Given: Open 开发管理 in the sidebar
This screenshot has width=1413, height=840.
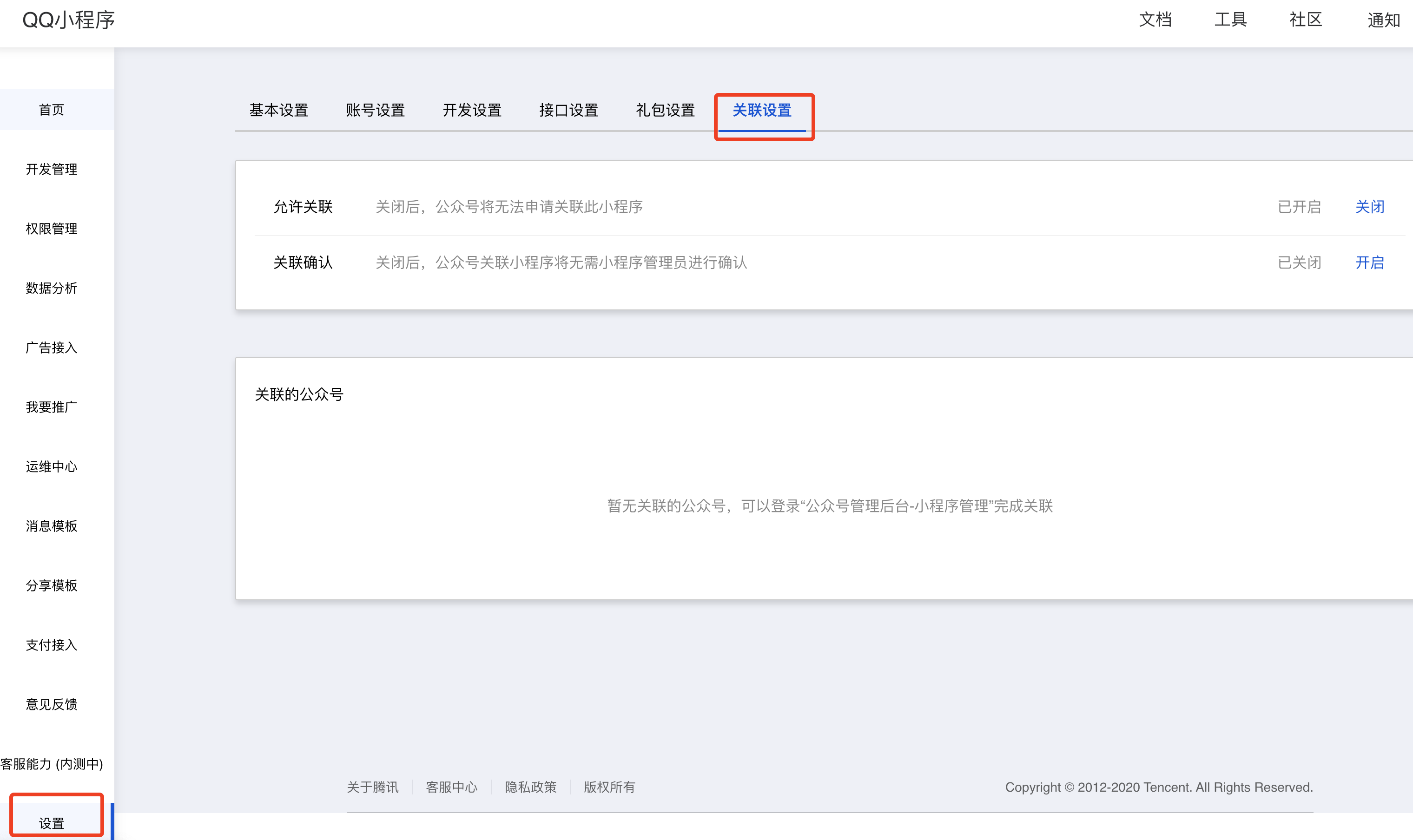Looking at the screenshot, I should click(52, 169).
